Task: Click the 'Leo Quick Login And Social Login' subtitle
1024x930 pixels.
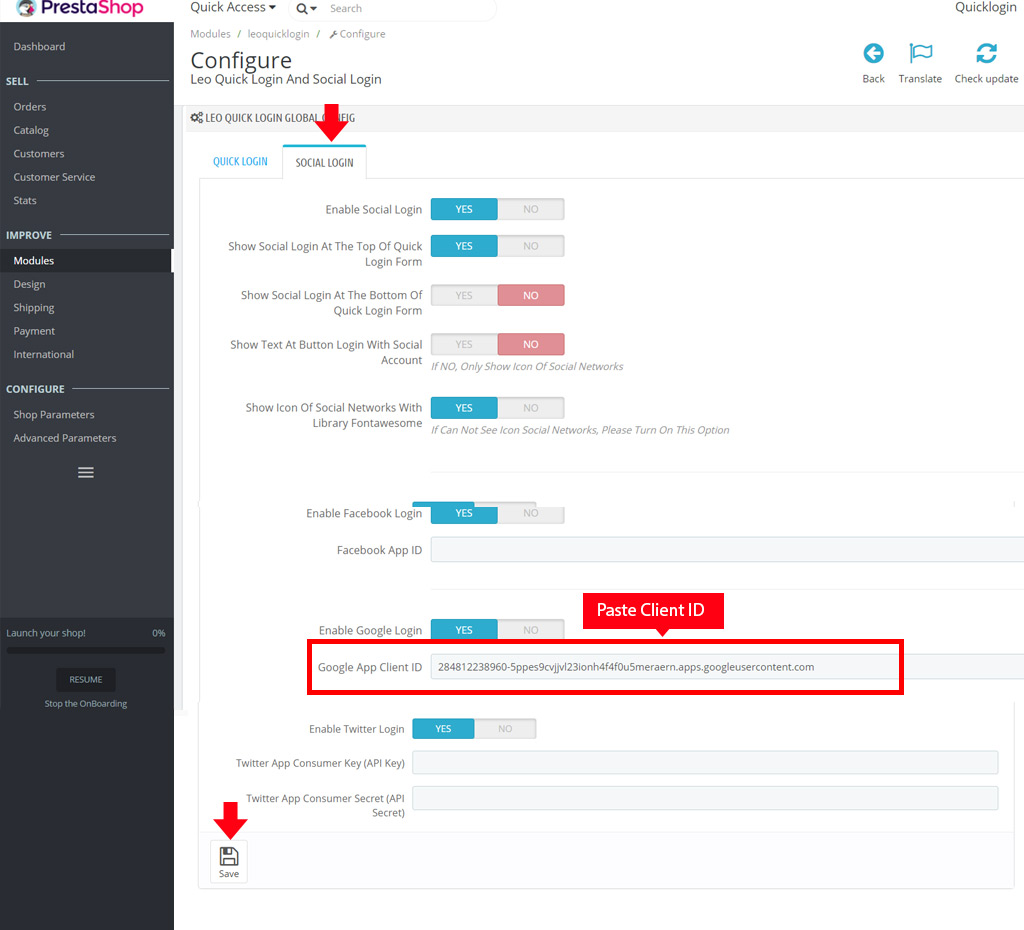Action: coord(285,79)
